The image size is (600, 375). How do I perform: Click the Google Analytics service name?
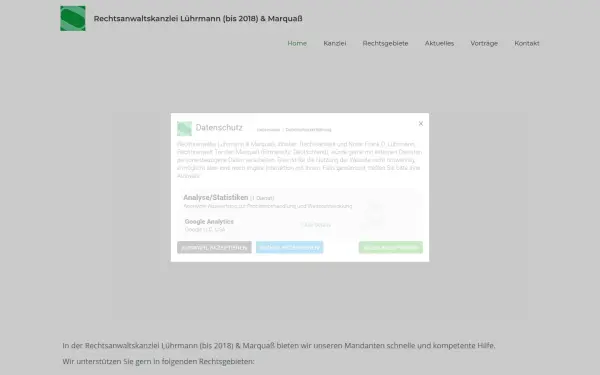pyautogui.click(x=209, y=222)
